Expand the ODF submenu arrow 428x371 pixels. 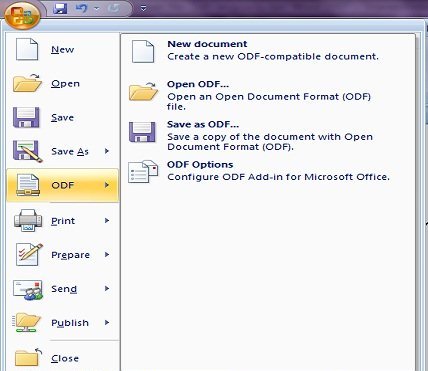click(x=107, y=185)
